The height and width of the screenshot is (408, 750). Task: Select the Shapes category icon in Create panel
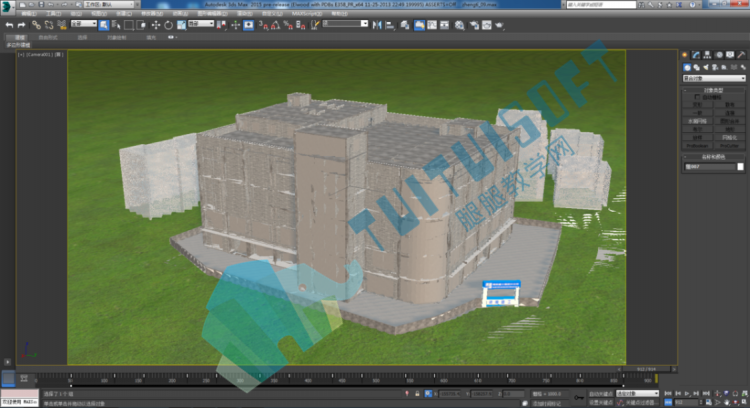[696, 67]
